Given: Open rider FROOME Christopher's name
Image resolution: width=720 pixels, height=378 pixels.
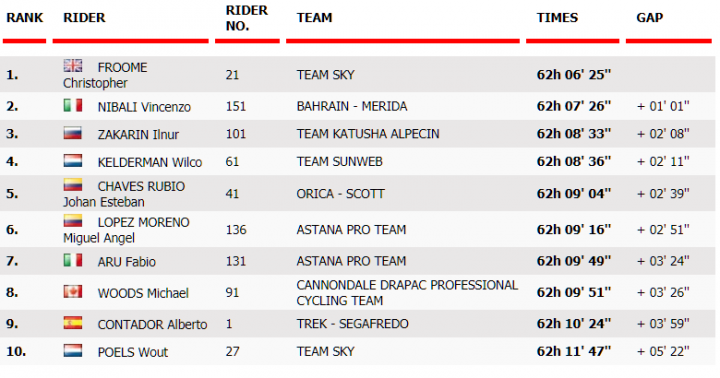Looking at the screenshot, I should pyautogui.click(x=105, y=75).
